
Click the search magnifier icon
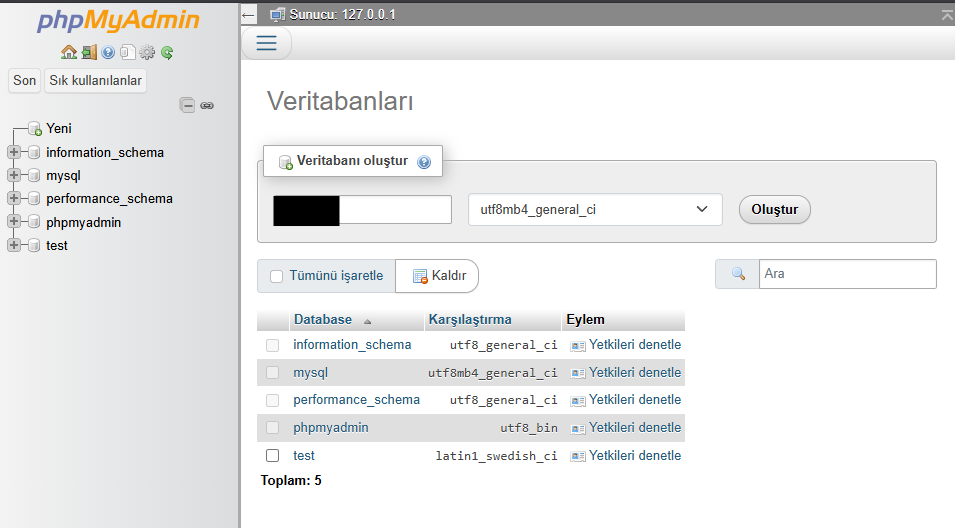[738, 274]
